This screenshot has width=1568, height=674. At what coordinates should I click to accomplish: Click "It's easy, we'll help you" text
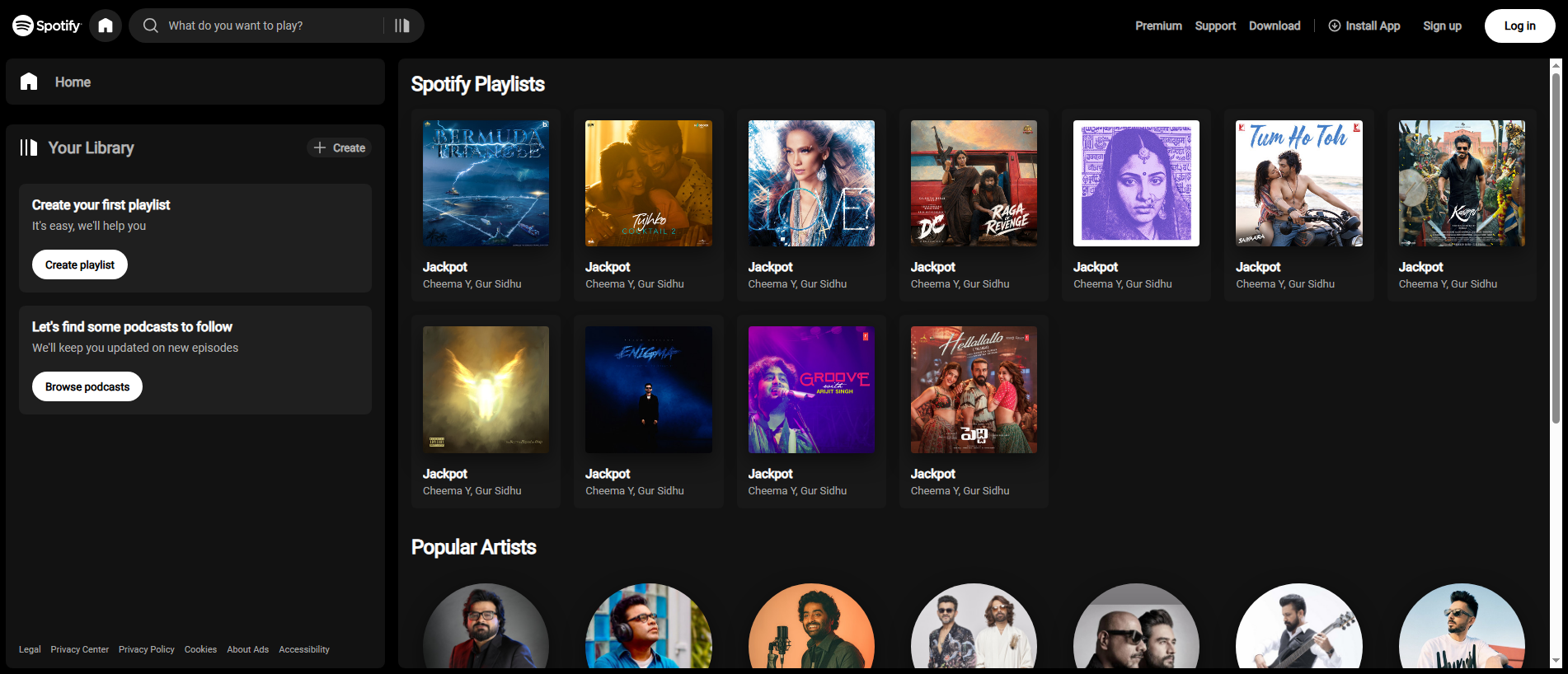(x=89, y=226)
